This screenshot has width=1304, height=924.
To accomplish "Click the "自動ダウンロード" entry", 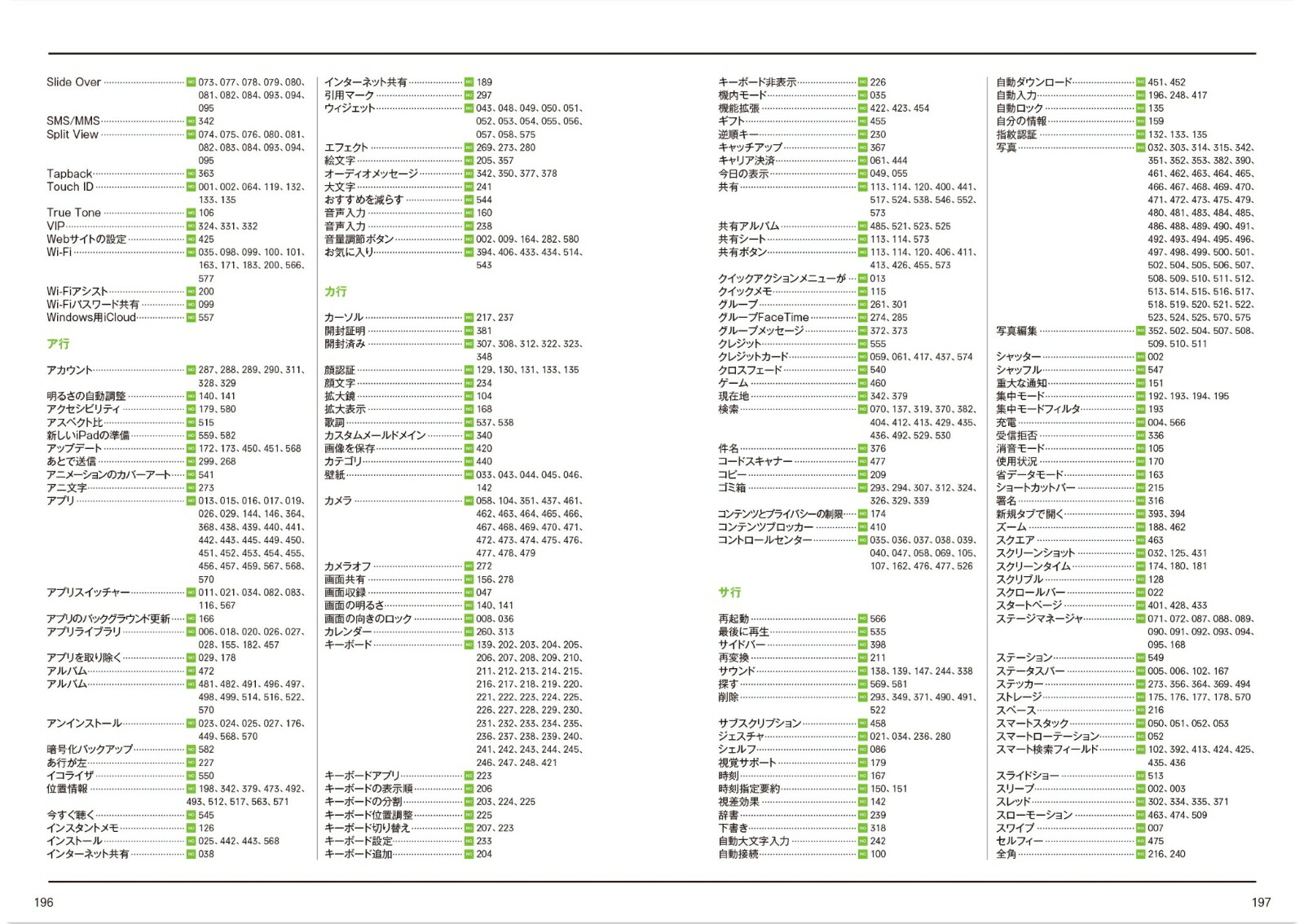I will pyautogui.click(x=1034, y=82).
